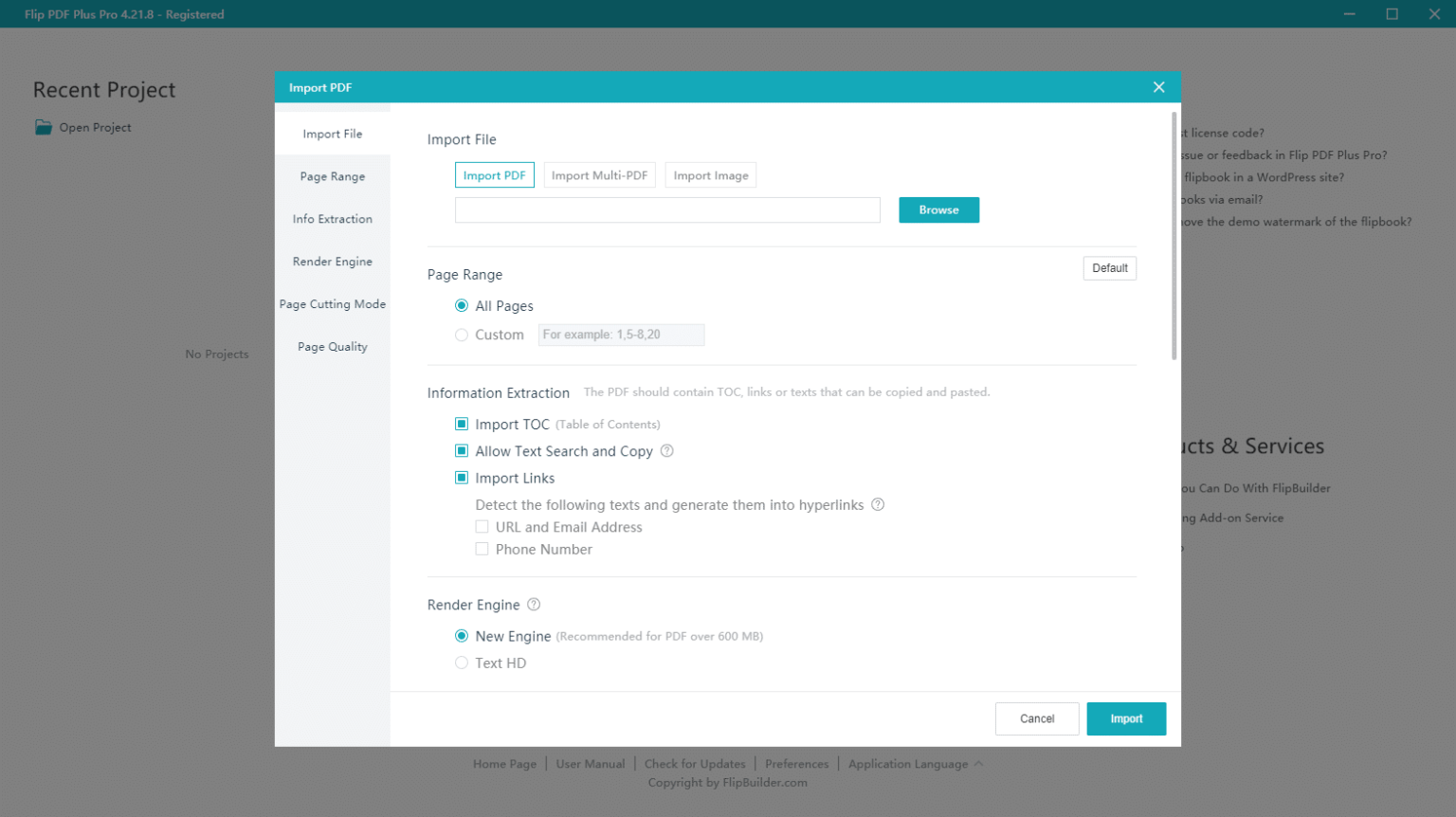Switch to Import Multi-PDF tab
This screenshot has height=817, width=1456.
[x=599, y=175]
